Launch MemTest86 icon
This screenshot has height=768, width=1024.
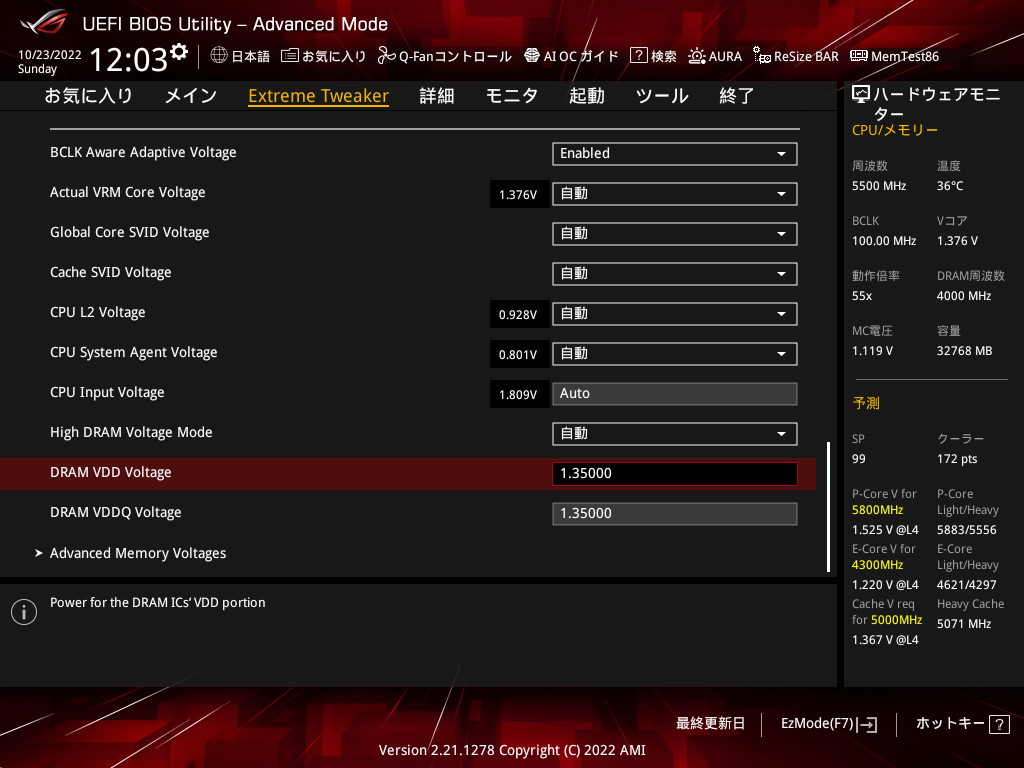859,56
